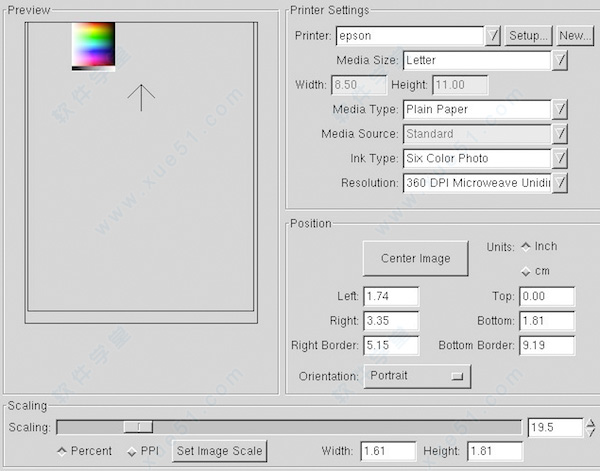Click the Bottom position field showing 1.81
Viewport: 600px width, 471px height.
pos(547,321)
